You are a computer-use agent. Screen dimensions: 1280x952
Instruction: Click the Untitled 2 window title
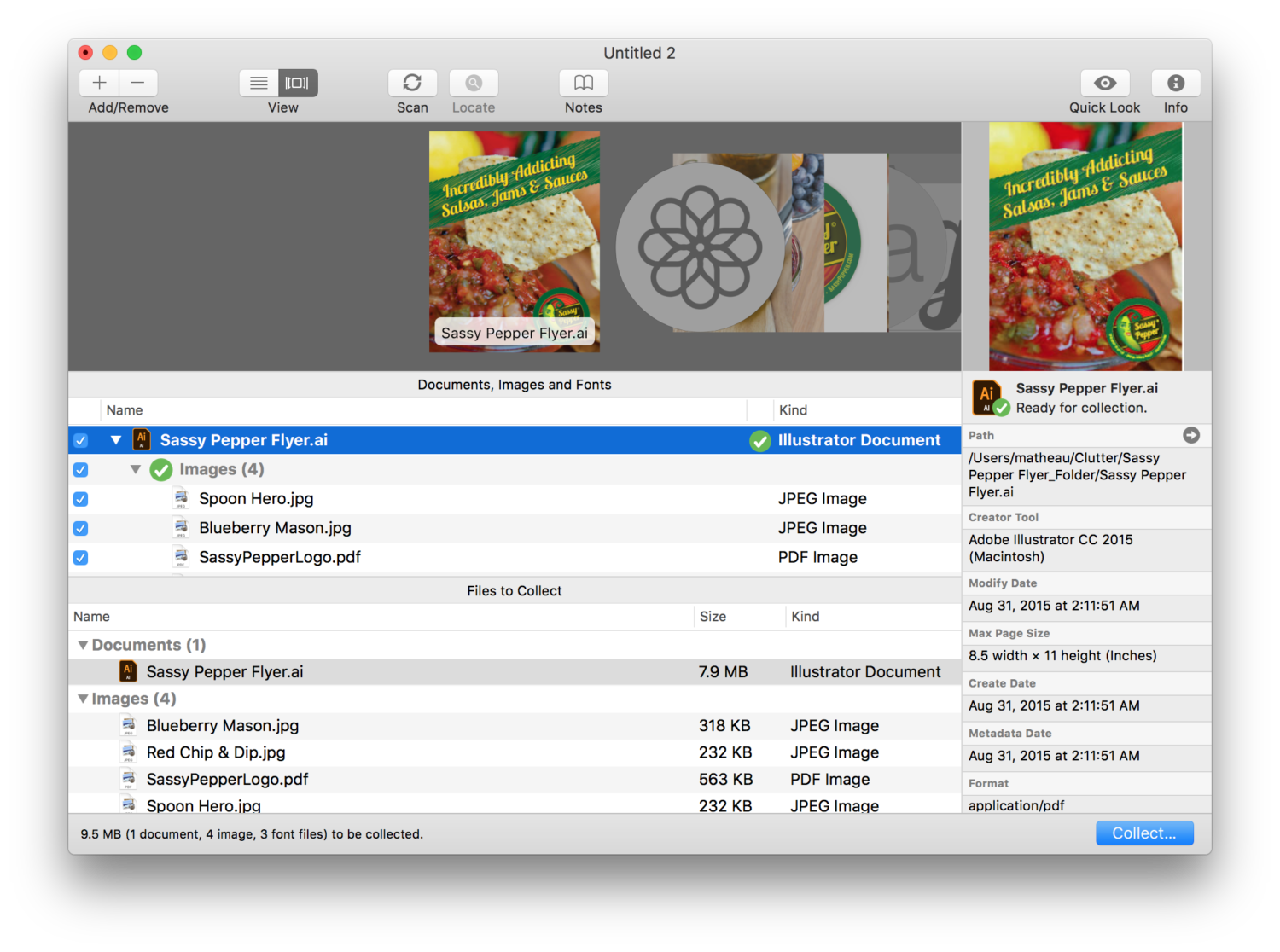tap(639, 53)
